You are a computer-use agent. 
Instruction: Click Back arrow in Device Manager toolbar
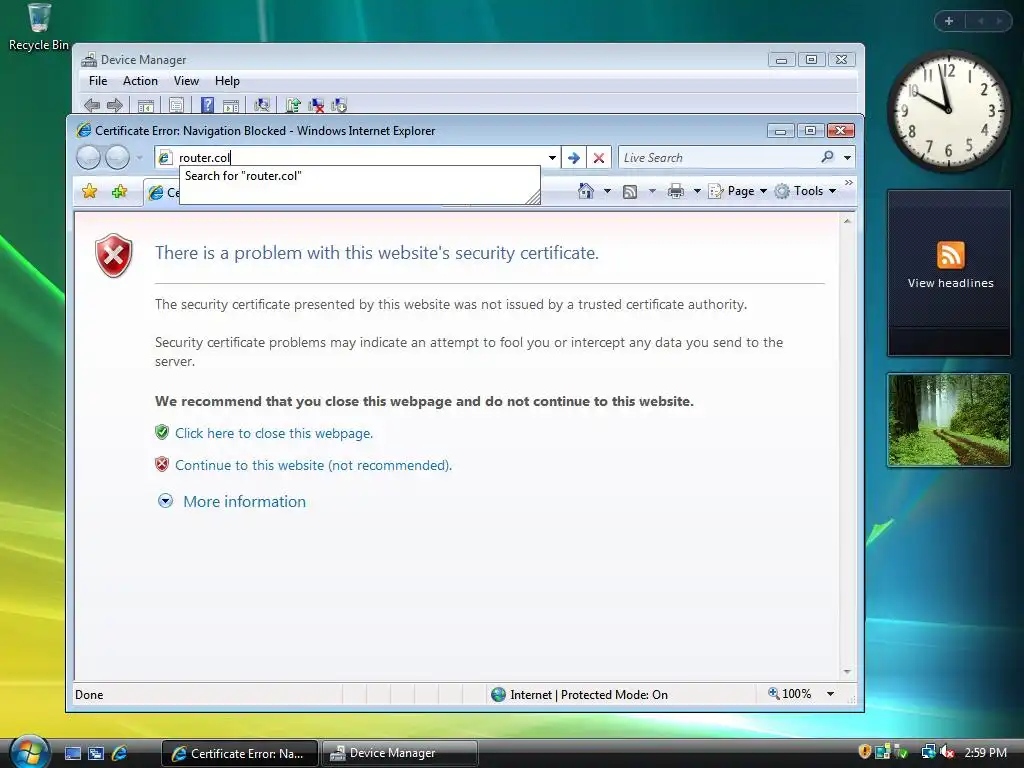[92, 105]
